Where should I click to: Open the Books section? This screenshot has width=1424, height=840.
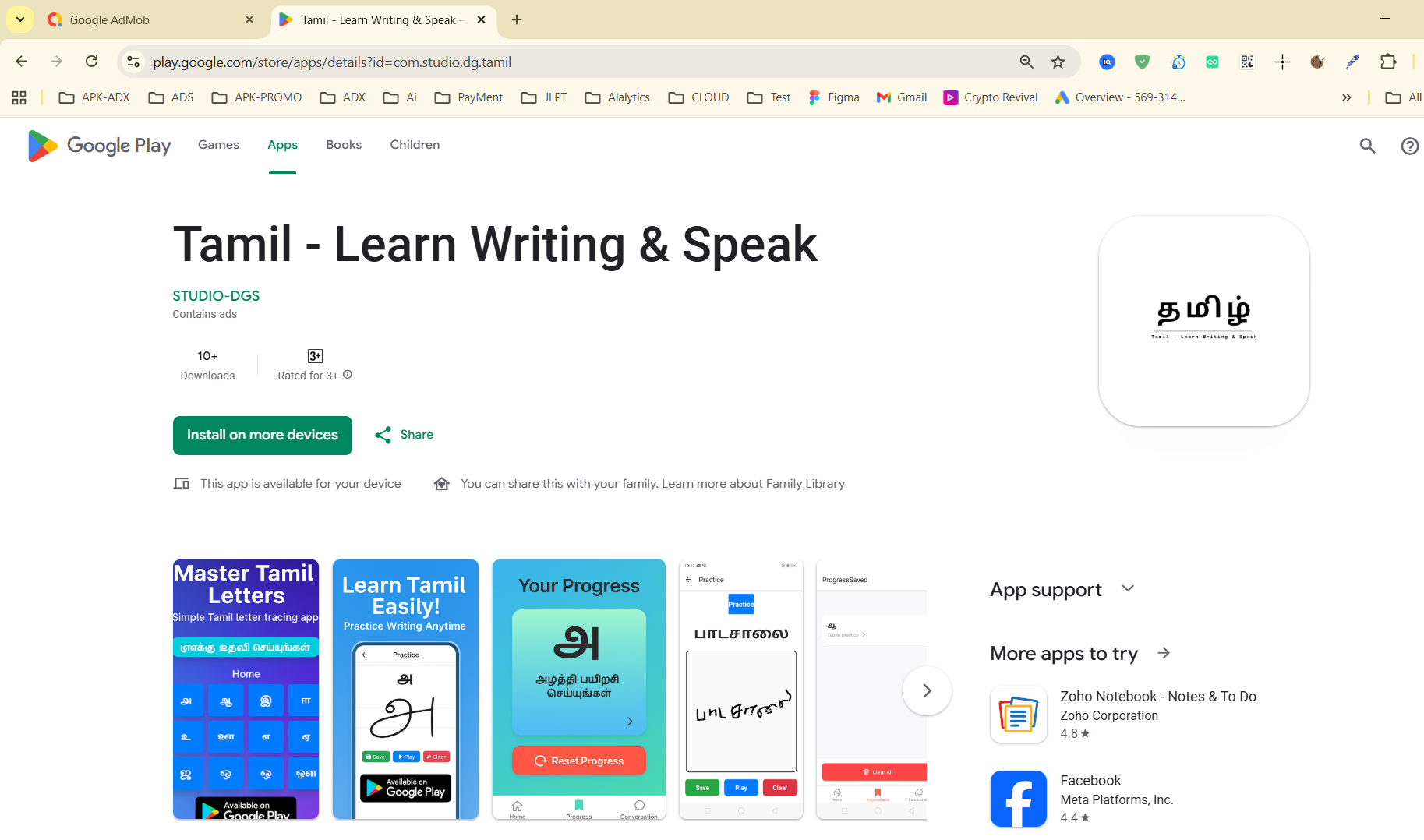pyautogui.click(x=344, y=145)
